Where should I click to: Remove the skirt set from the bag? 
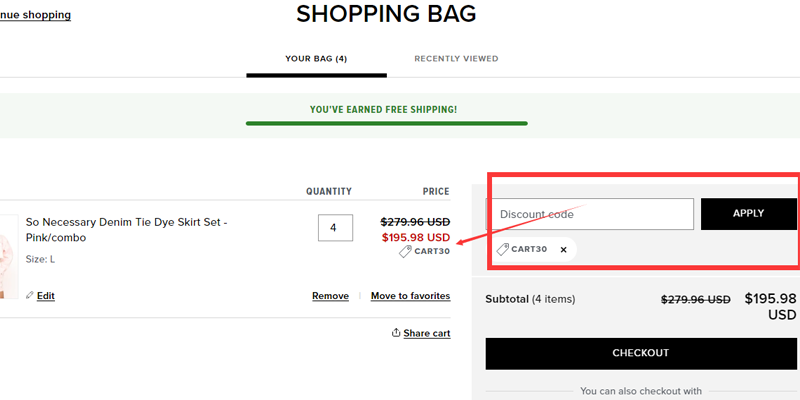(330, 296)
